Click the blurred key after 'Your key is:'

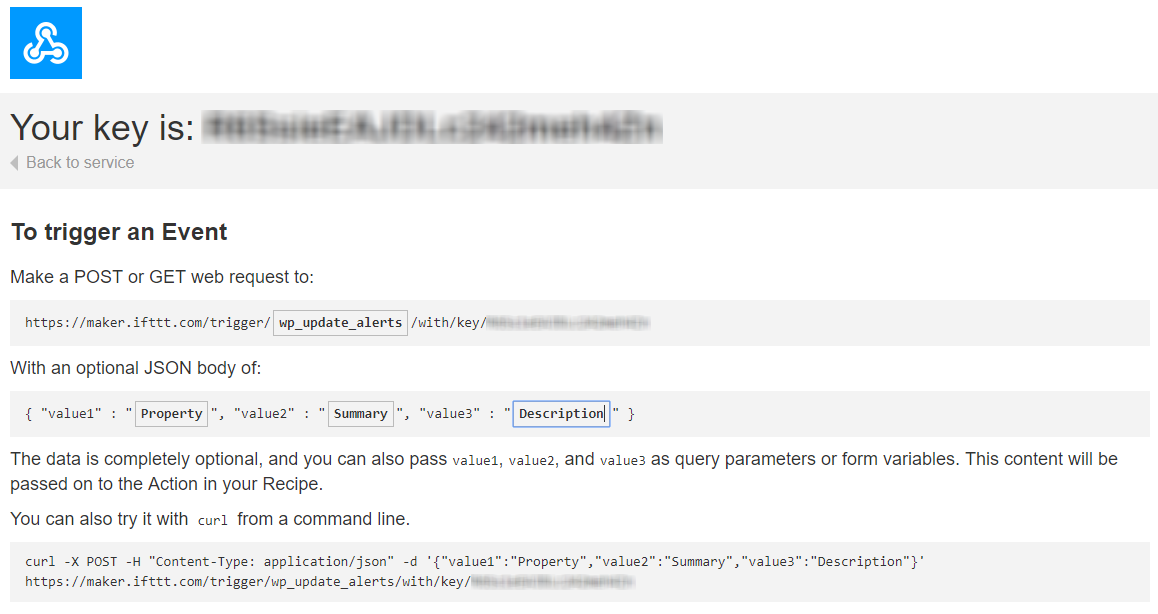pyautogui.click(x=432, y=128)
